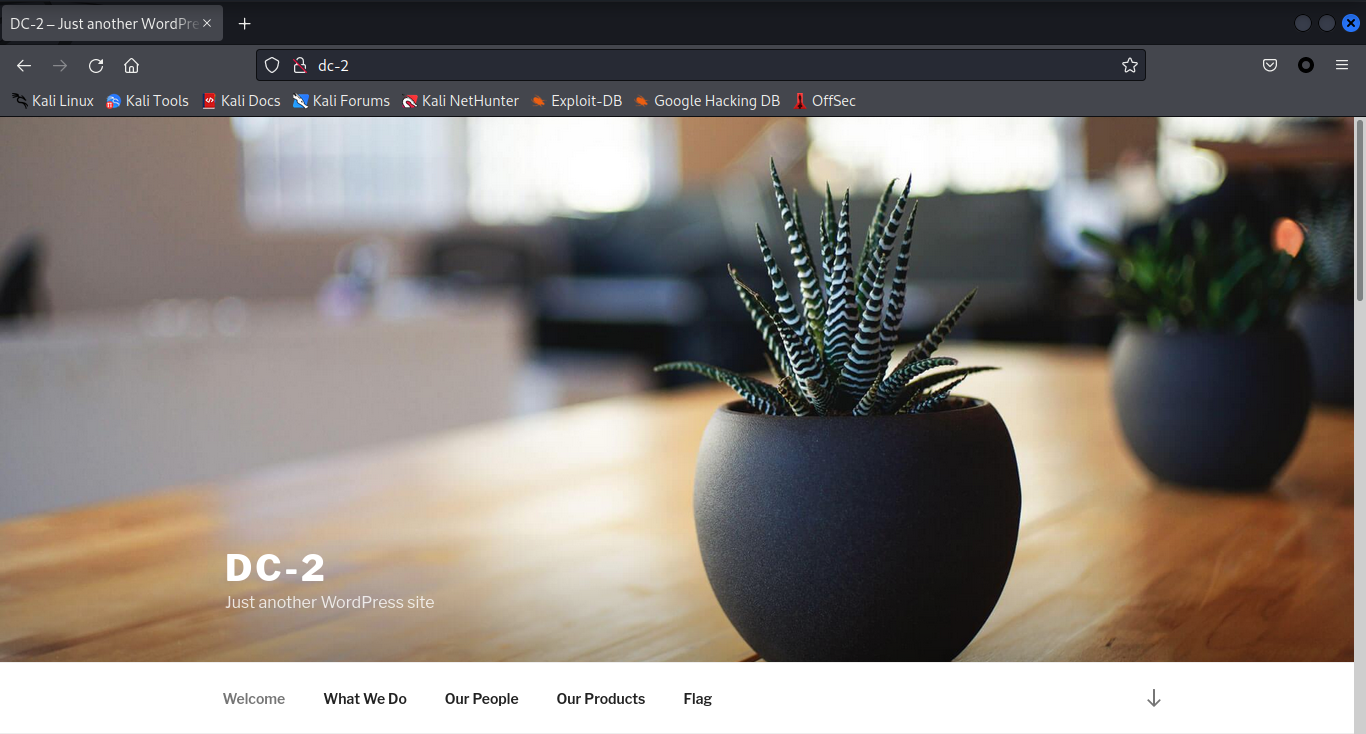Reload the current page
The width and height of the screenshot is (1366, 734).
click(96, 66)
